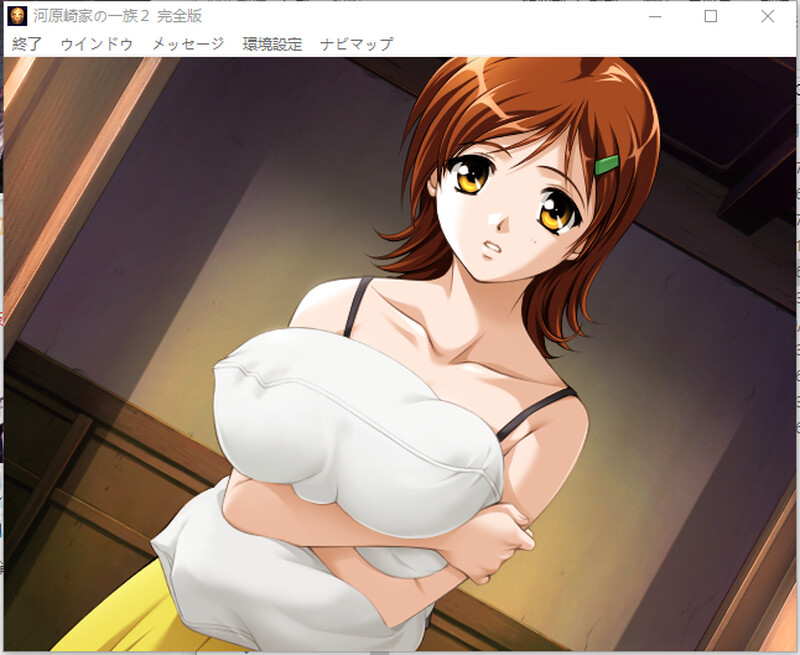Click the game's mask icon in title bar
Image resolution: width=800 pixels, height=655 pixels.
17,16
